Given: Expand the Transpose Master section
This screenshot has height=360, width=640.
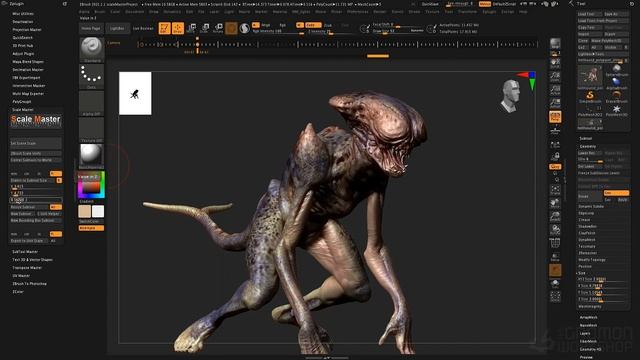Looking at the screenshot, I should tap(27, 268).
